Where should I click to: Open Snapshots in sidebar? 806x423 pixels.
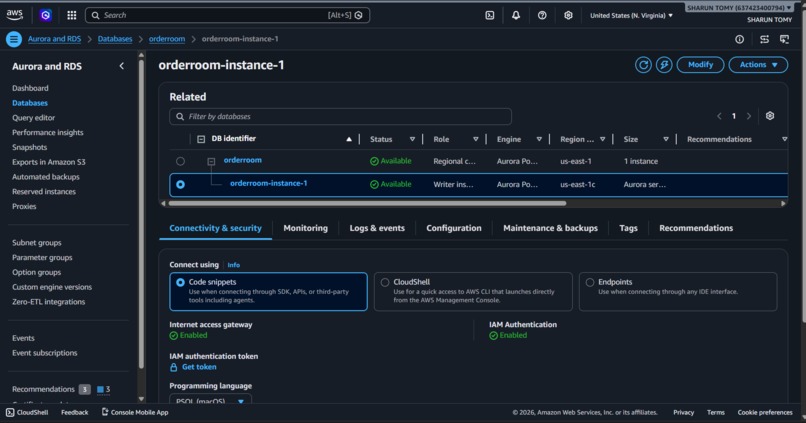point(29,148)
